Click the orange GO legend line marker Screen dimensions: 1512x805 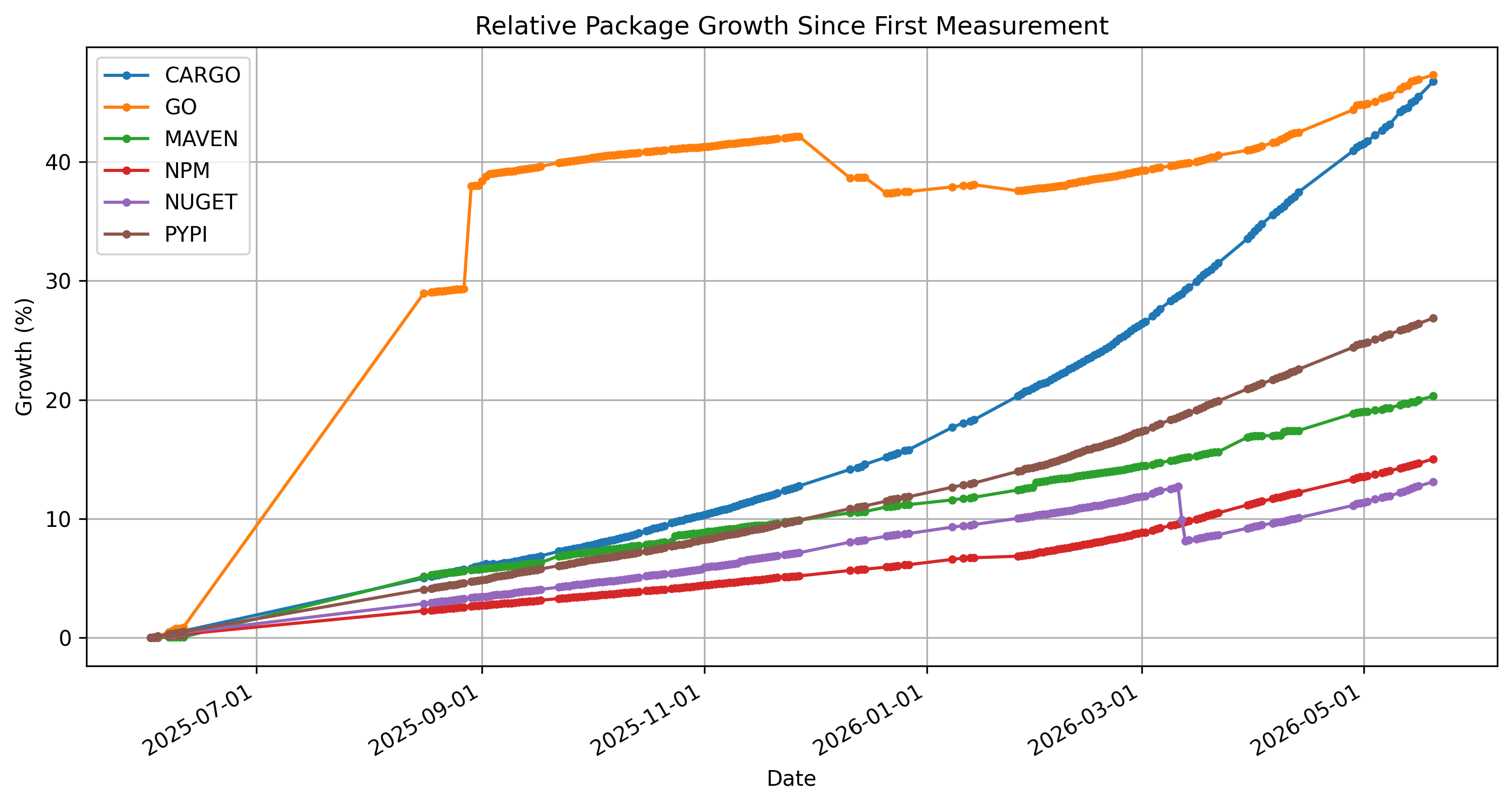point(126,107)
